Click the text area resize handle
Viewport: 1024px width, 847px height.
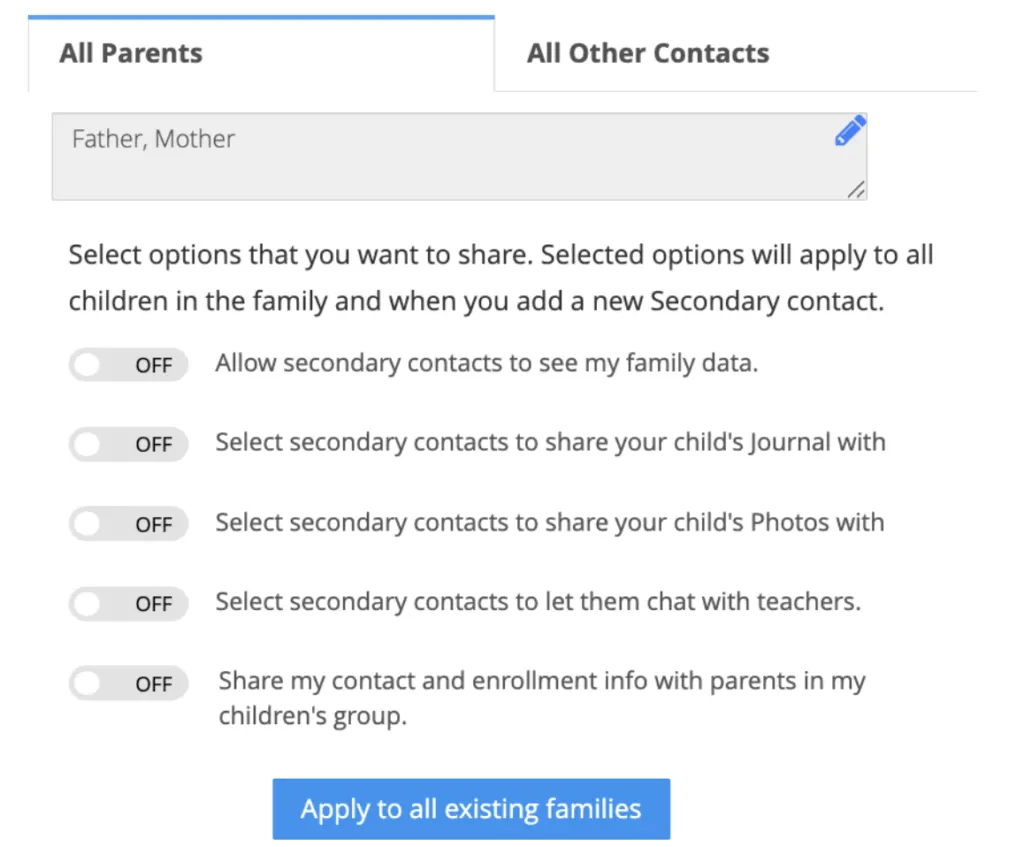point(856,189)
